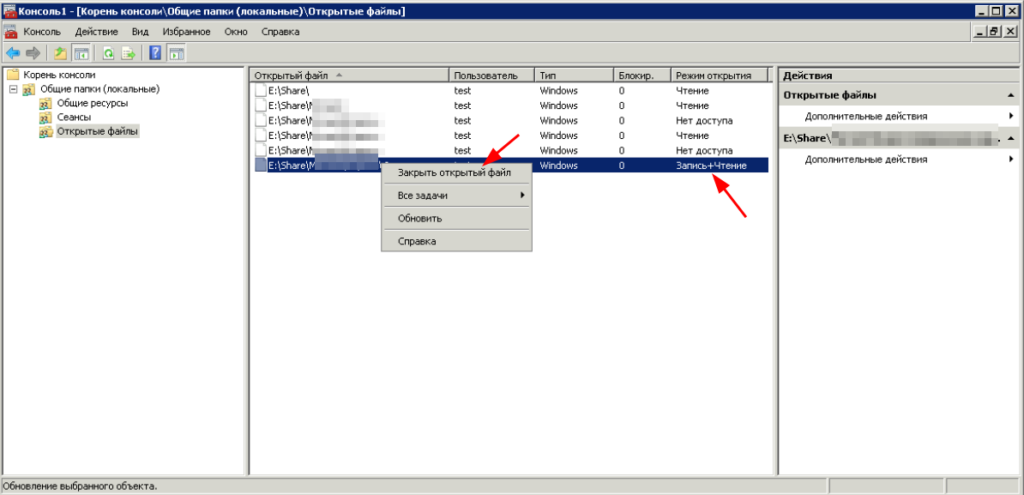Select Обновить in the context menu
The image size is (1024, 495).
pos(456,218)
